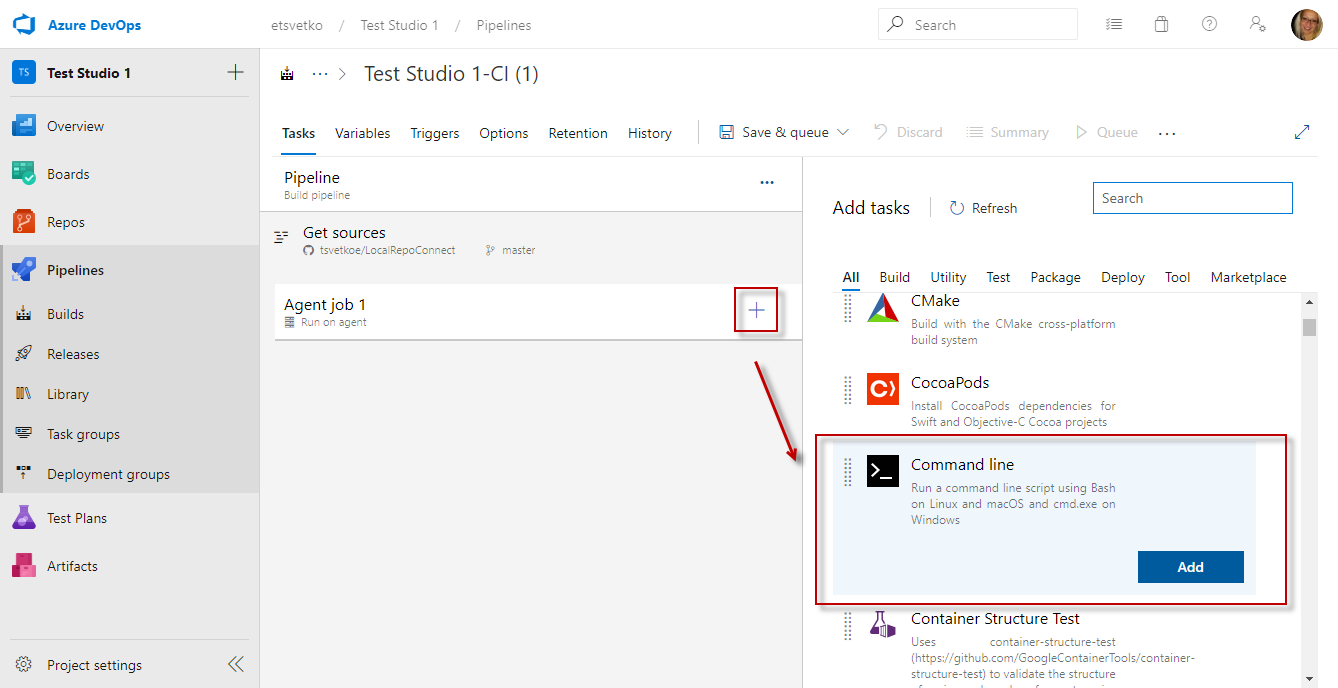The width and height of the screenshot is (1338, 688).
Task: Open the user settings icon
Action: [1258, 25]
